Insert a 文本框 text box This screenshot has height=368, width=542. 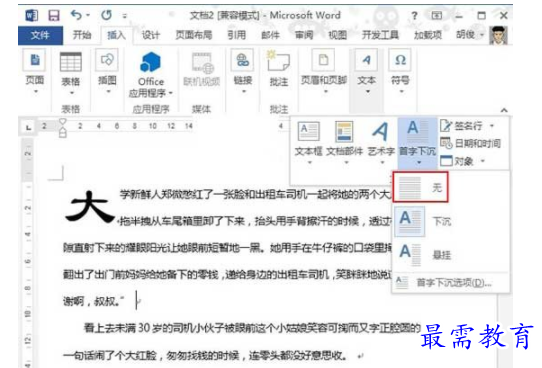[308, 143]
